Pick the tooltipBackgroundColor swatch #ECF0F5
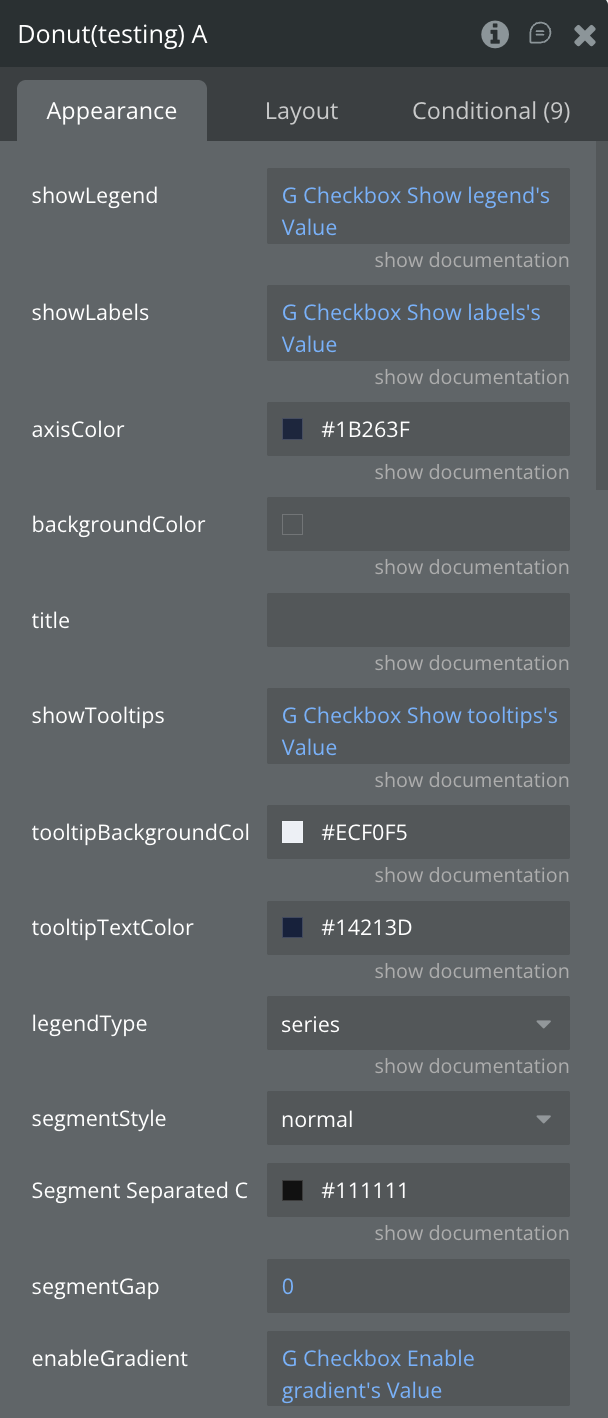The image size is (608, 1418). [x=293, y=832]
